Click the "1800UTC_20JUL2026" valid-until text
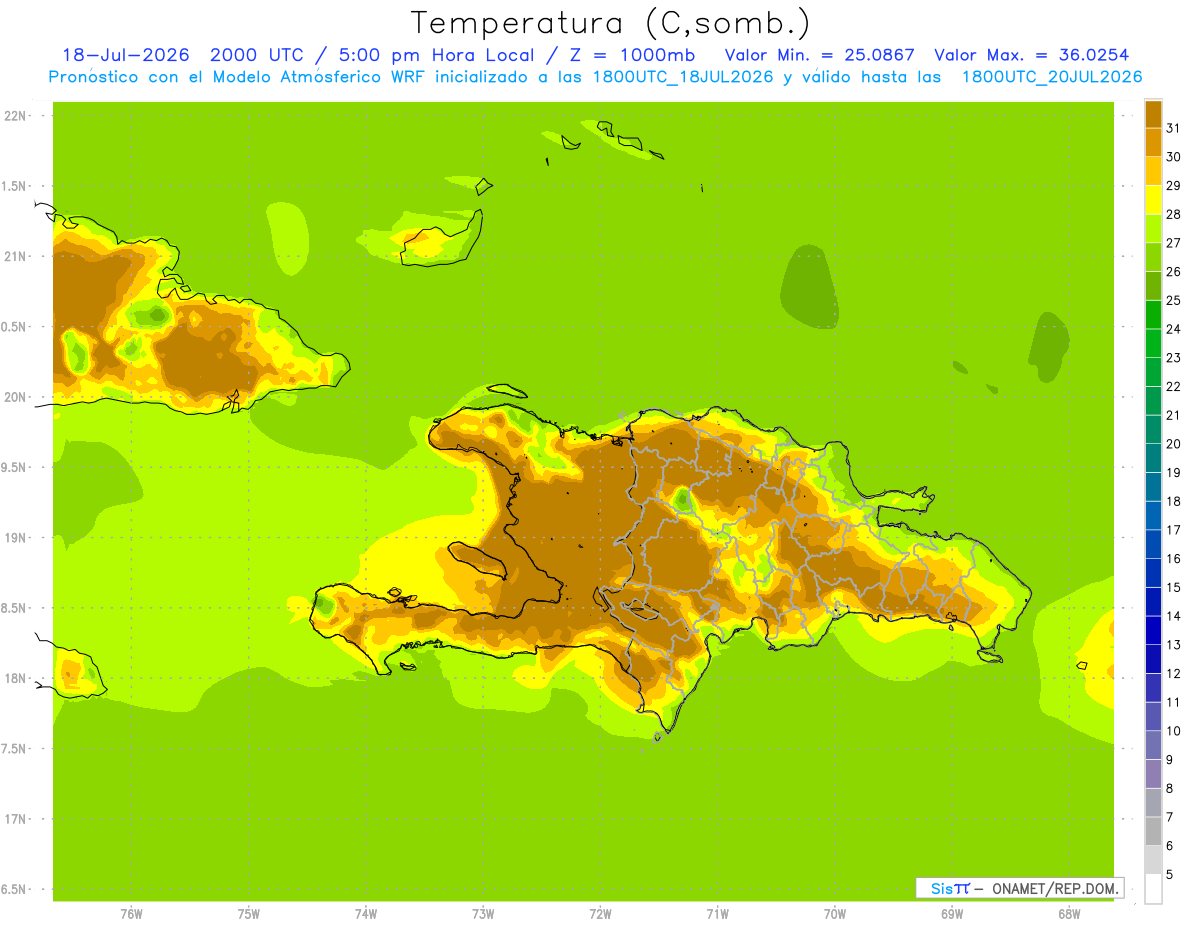The image size is (1200, 927). click(x=1052, y=77)
